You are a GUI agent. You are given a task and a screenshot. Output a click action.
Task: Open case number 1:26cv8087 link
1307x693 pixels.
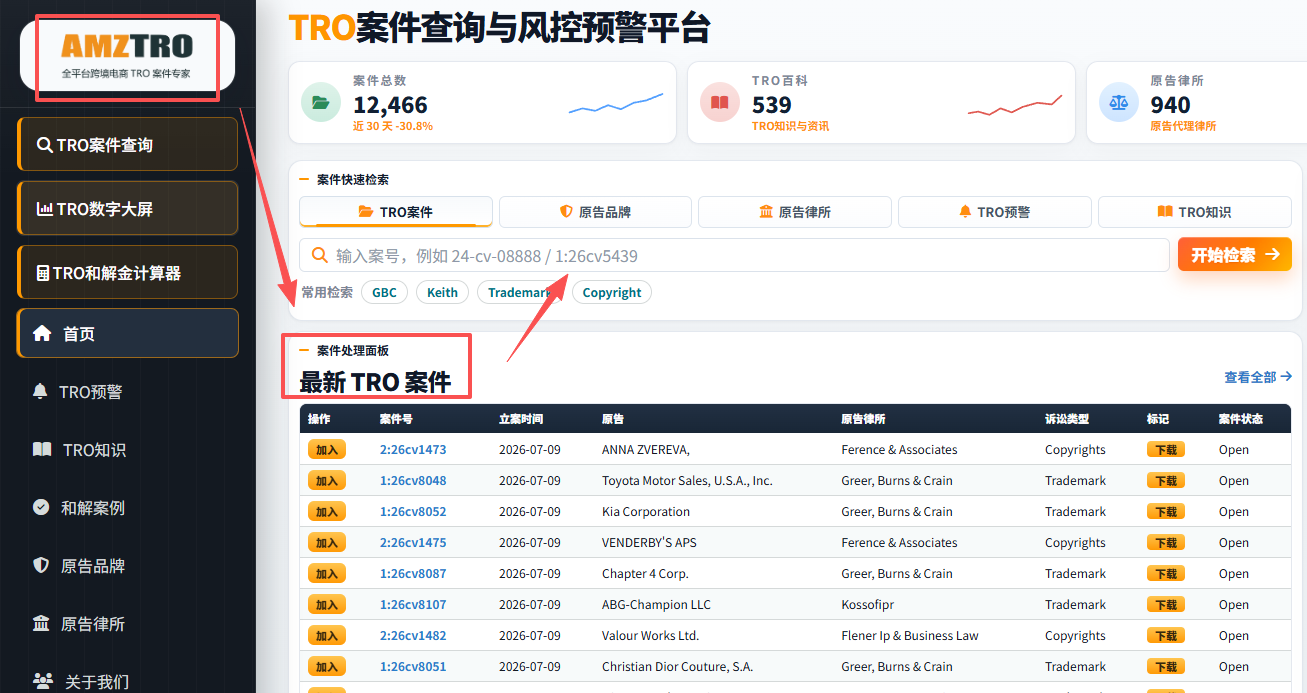point(413,574)
